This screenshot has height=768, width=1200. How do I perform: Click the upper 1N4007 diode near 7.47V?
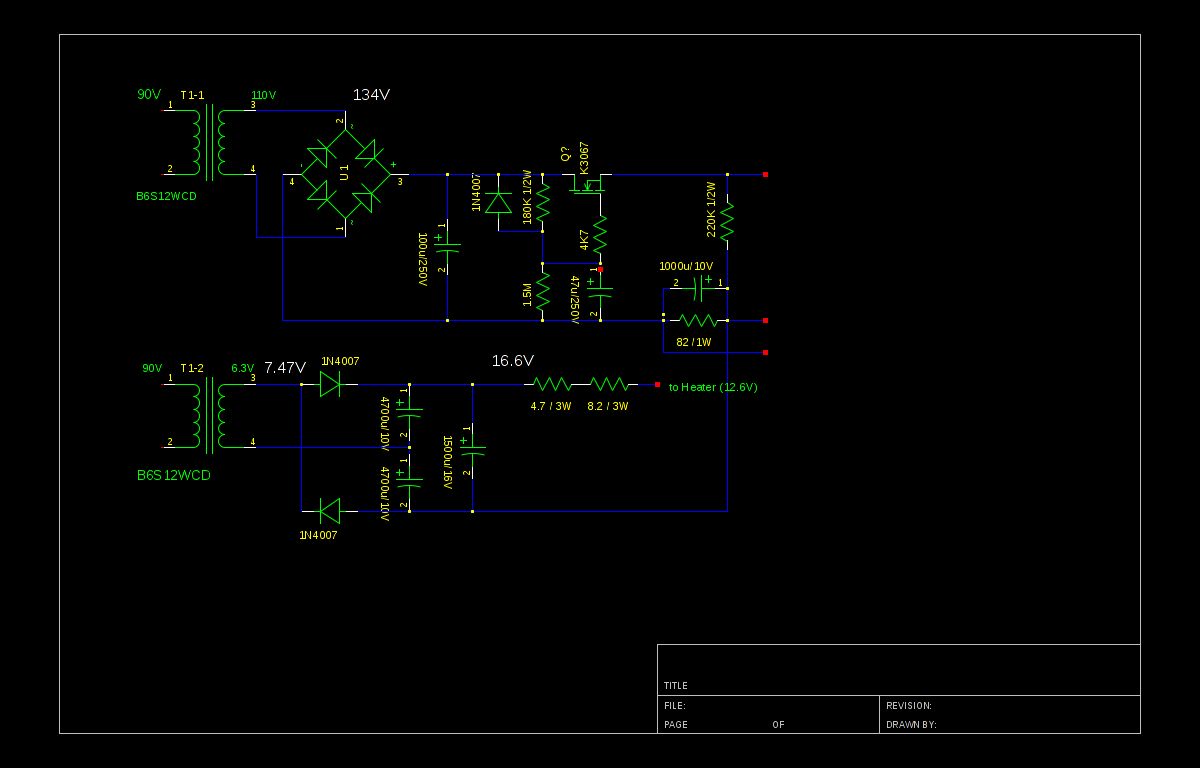tap(330, 384)
